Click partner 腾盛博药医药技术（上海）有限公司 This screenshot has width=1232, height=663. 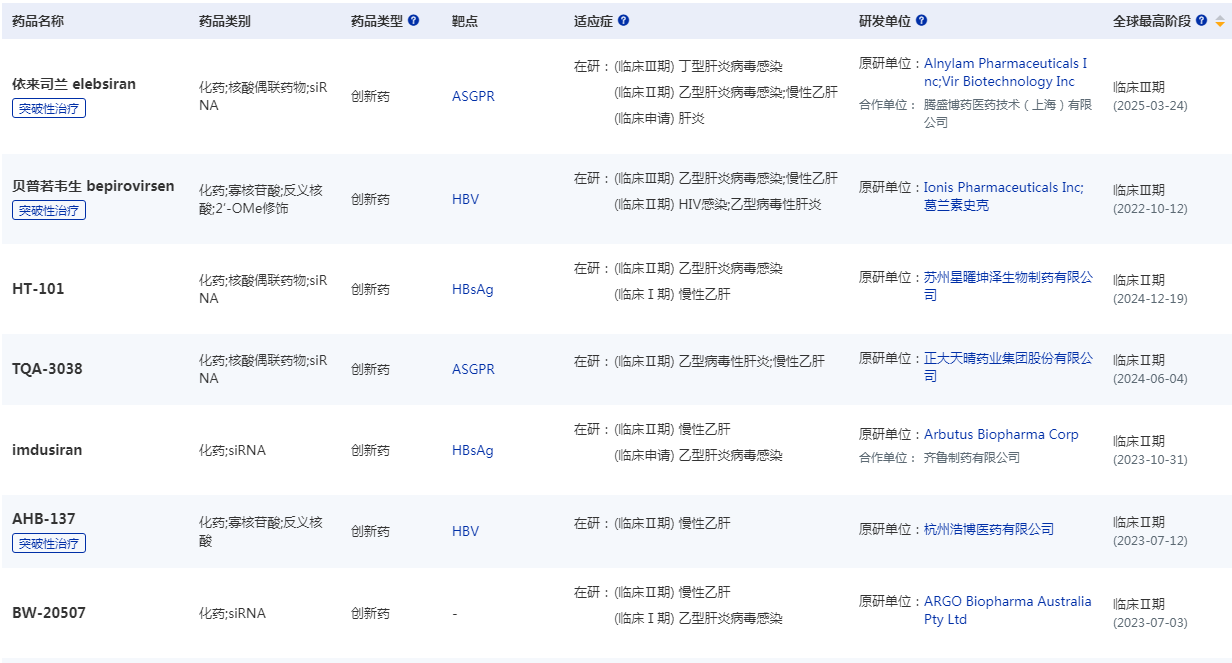click(x=1008, y=113)
